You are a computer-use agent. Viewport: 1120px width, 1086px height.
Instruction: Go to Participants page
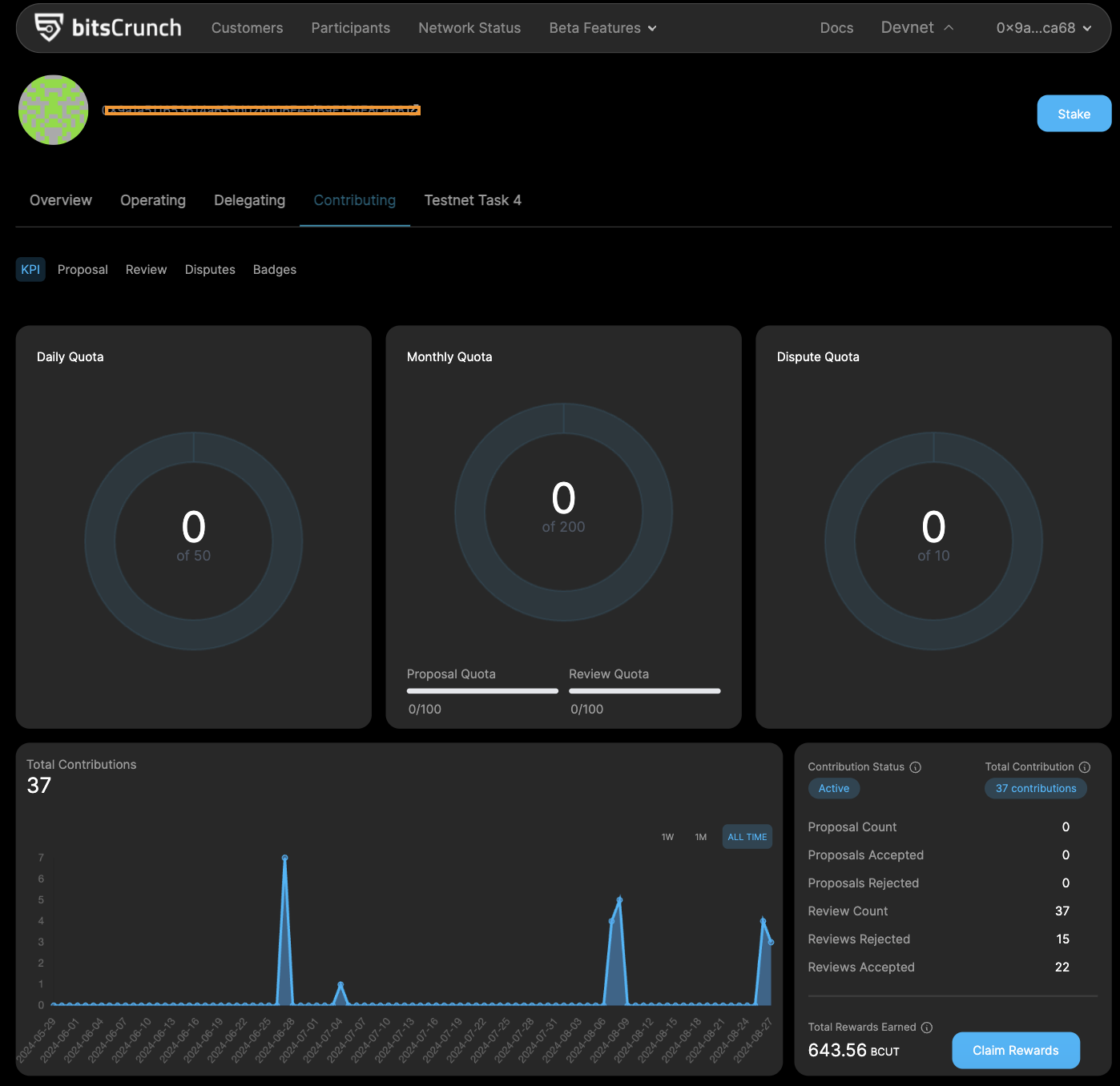[350, 28]
